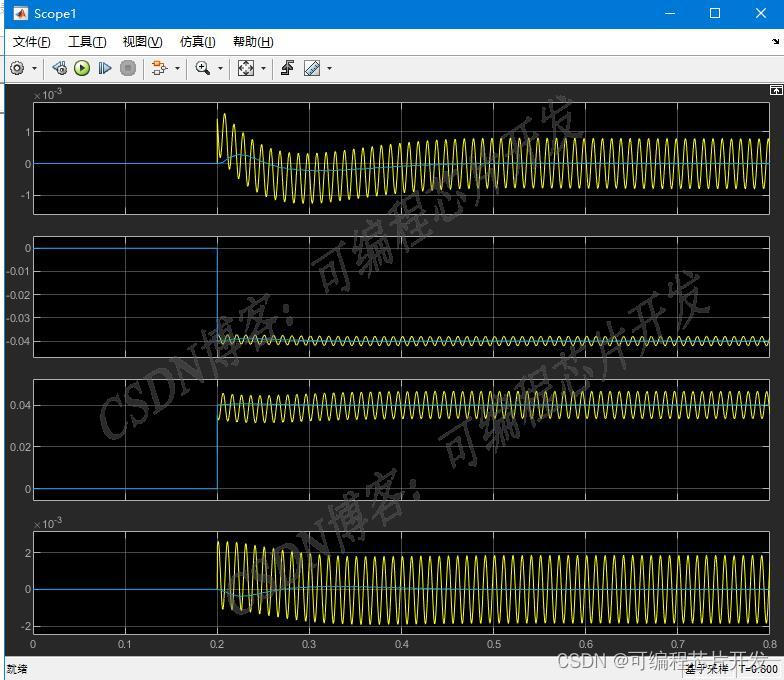Expand the zoom options dropdown arrow
Screen dimensions: 784x680
[x=220, y=68]
